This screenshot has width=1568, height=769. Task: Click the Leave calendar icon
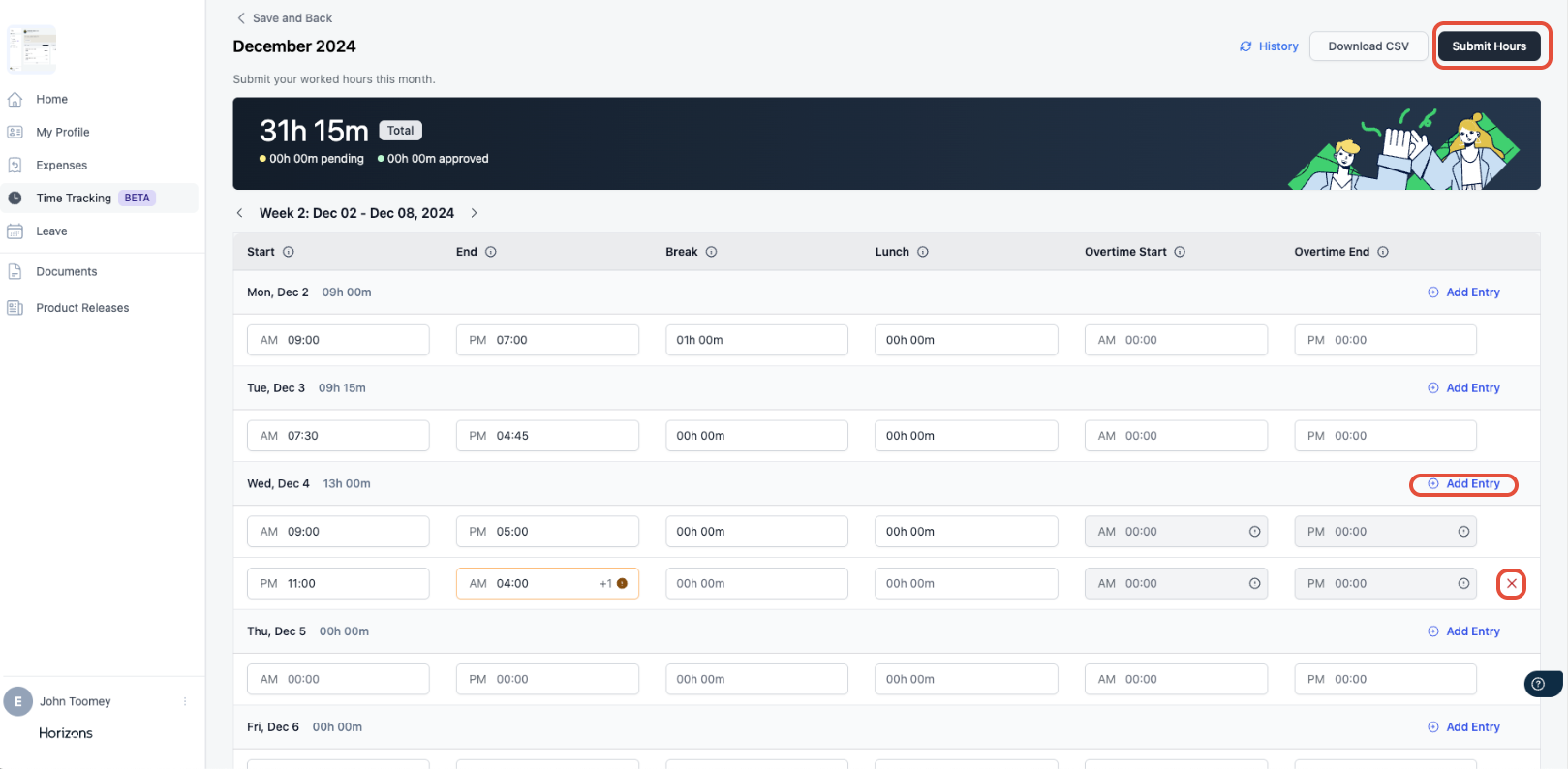coord(15,231)
